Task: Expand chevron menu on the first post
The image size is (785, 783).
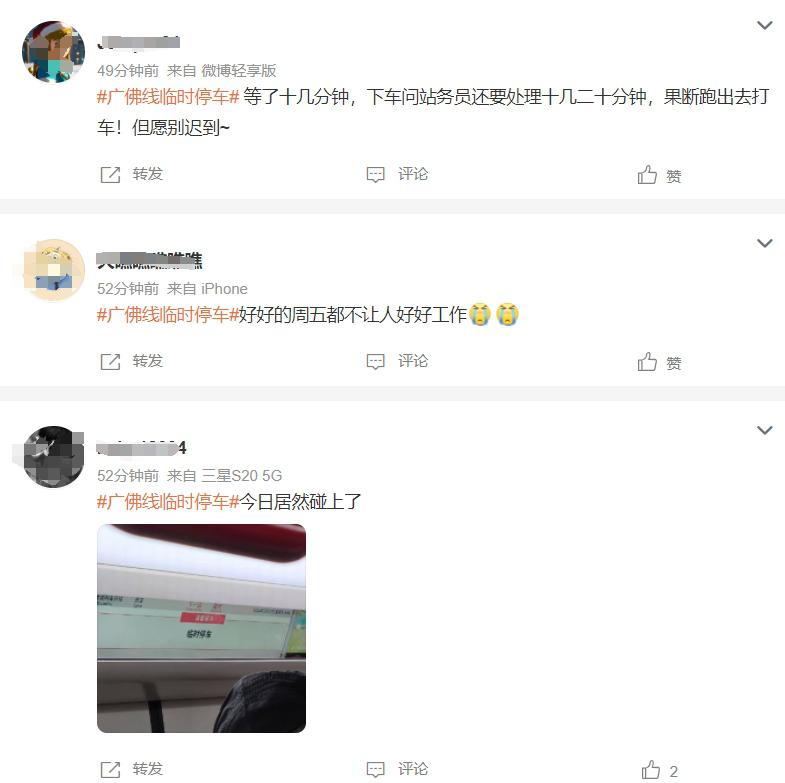Action: [x=764, y=25]
